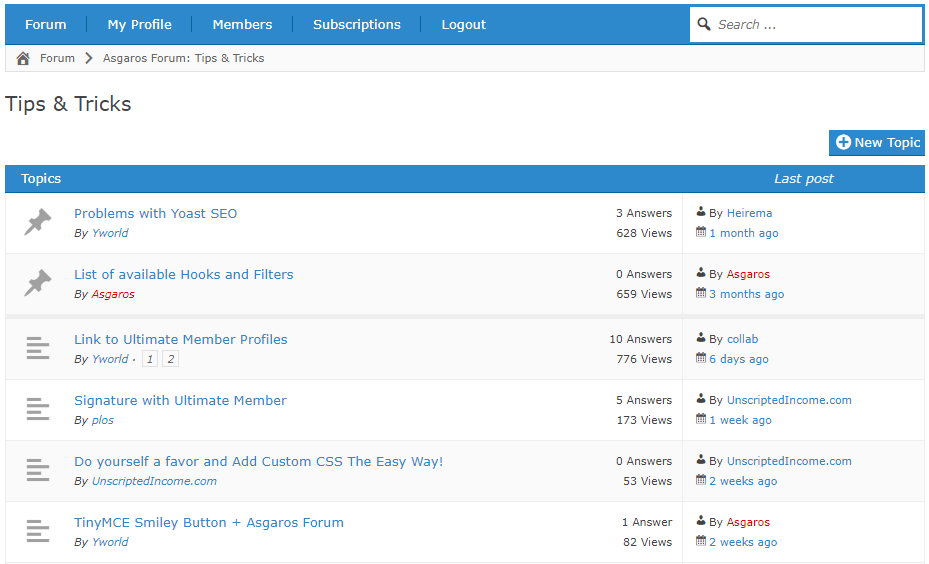Start a New Topic

point(876,143)
